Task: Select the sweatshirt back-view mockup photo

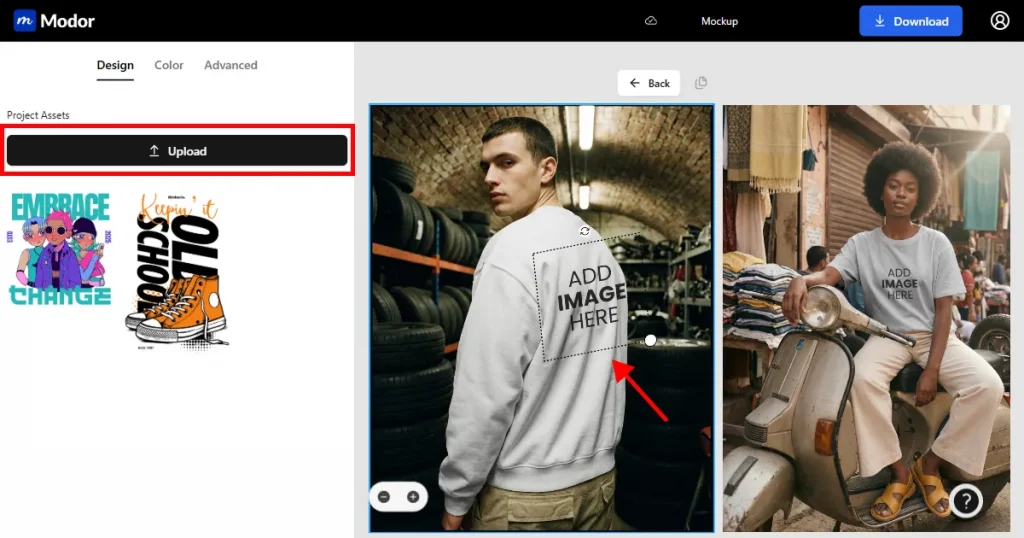Action: tap(541, 318)
